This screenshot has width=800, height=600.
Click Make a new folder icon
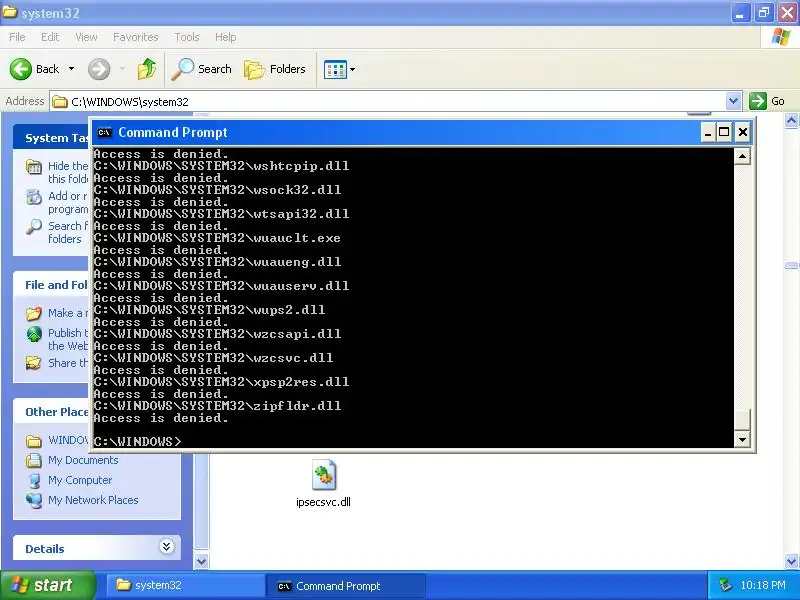pyautogui.click(x=34, y=313)
